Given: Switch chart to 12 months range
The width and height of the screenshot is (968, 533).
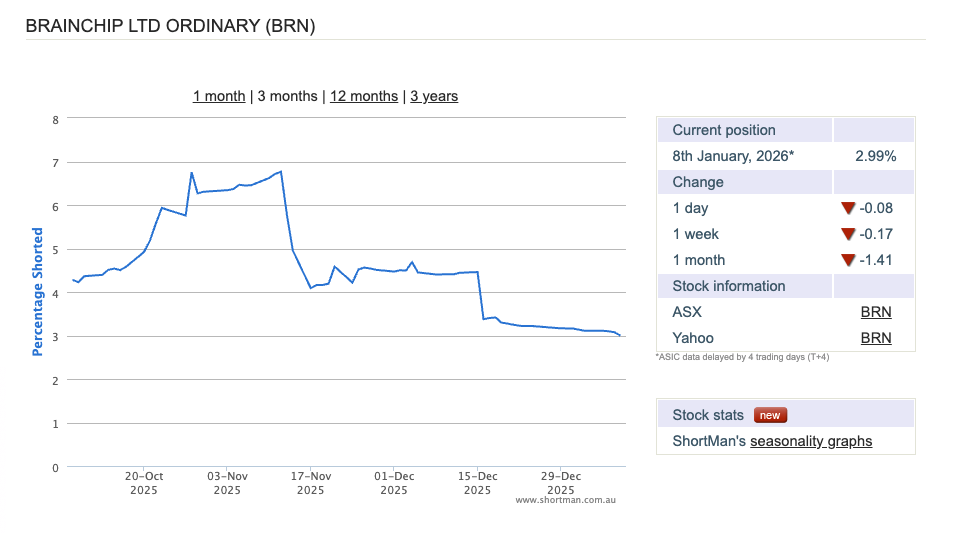Looking at the screenshot, I should coord(364,96).
